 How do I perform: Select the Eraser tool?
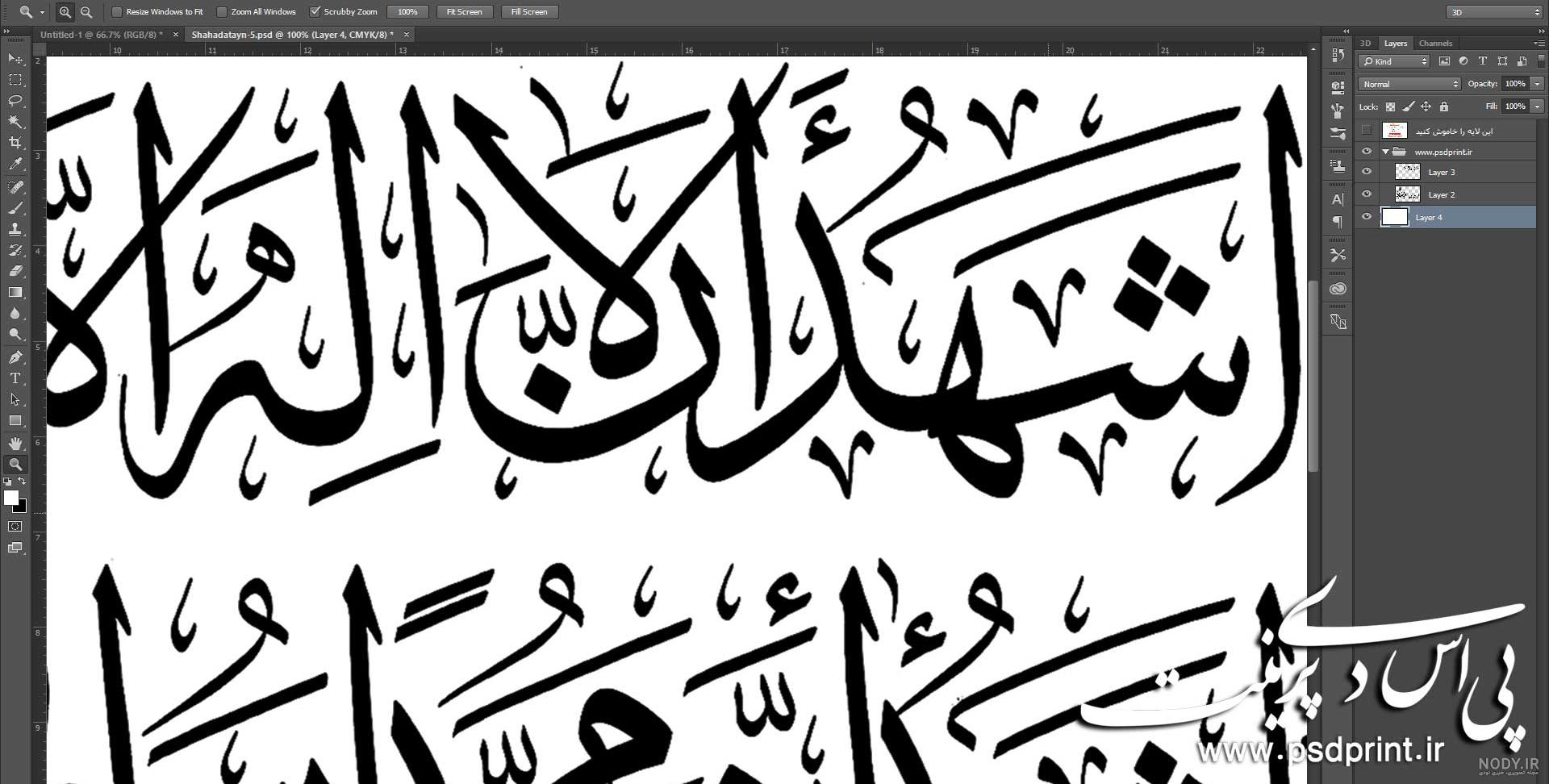click(x=15, y=271)
